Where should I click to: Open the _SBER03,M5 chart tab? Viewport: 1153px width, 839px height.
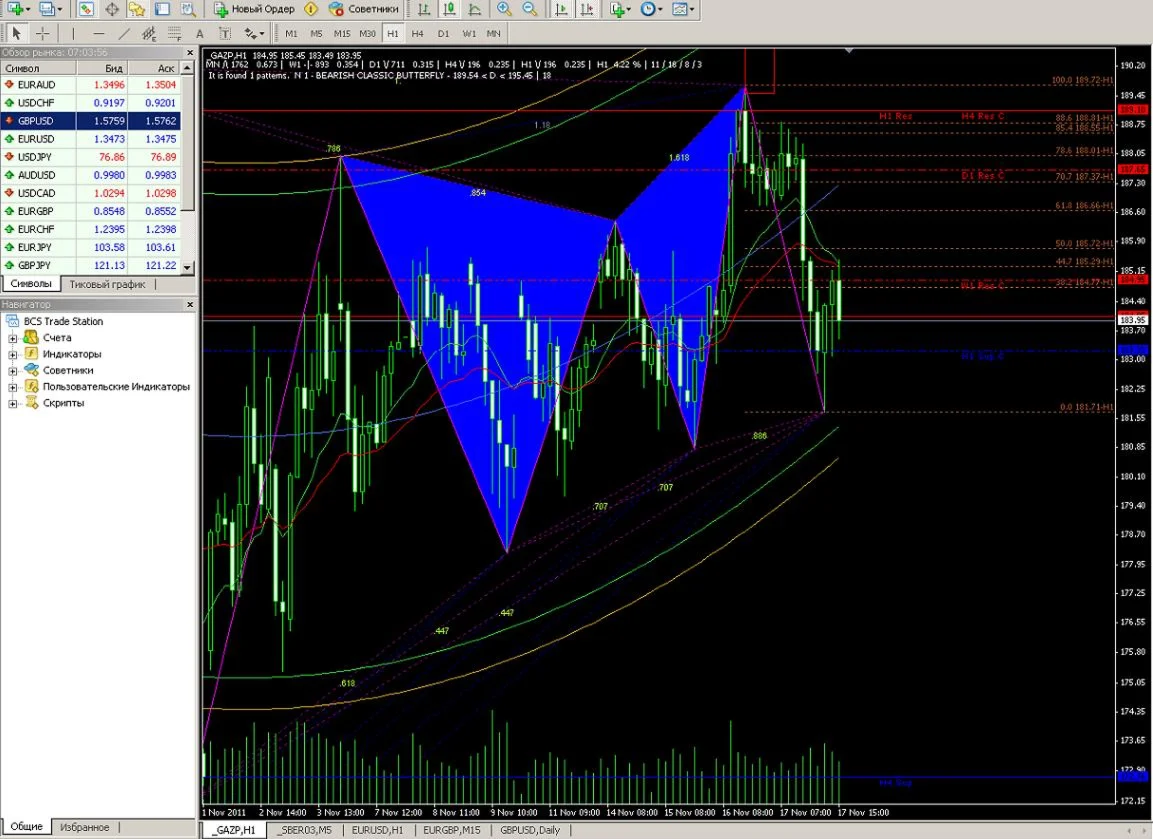click(304, 830)
